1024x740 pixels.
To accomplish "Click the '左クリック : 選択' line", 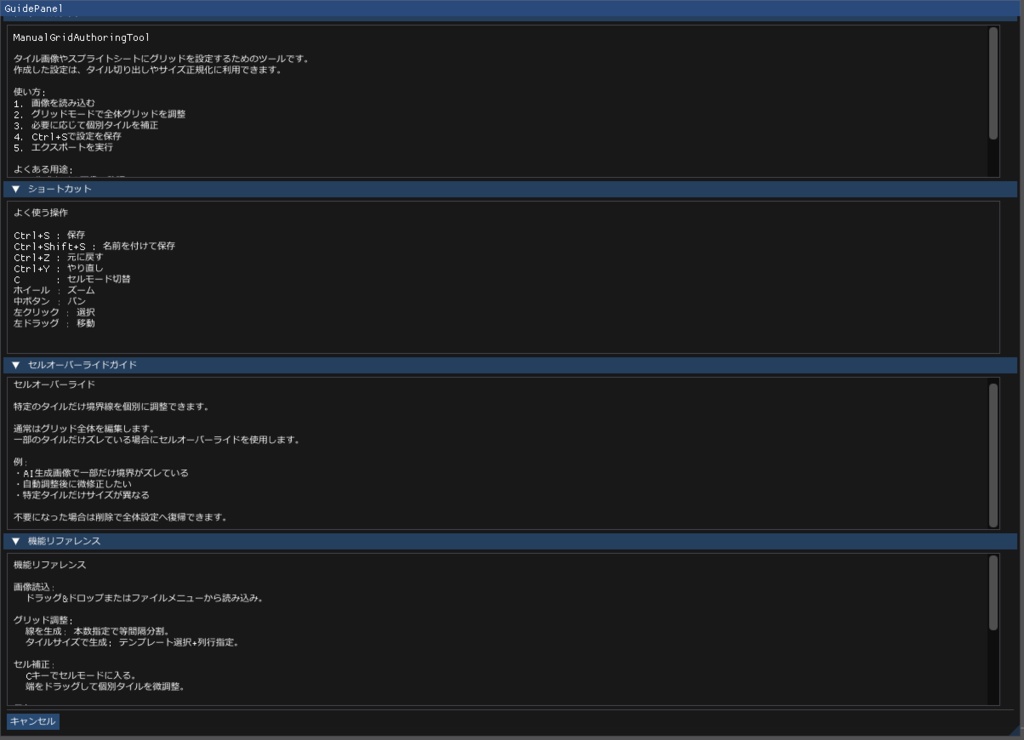I will pos(54,313).
